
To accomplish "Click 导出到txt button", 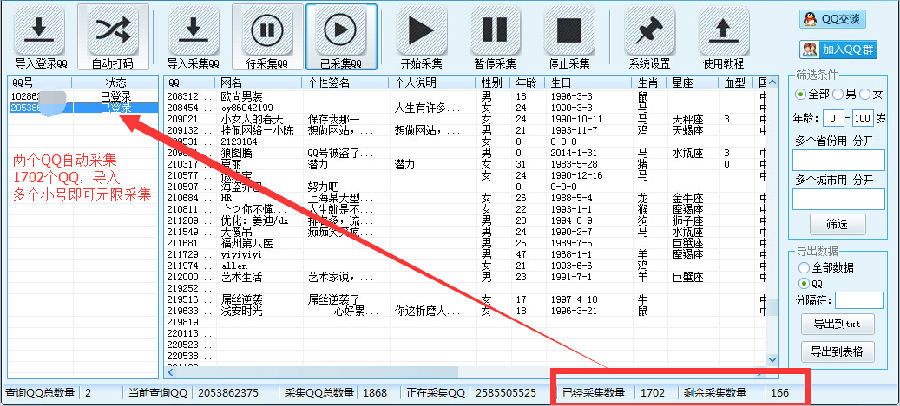I will 837,324.
